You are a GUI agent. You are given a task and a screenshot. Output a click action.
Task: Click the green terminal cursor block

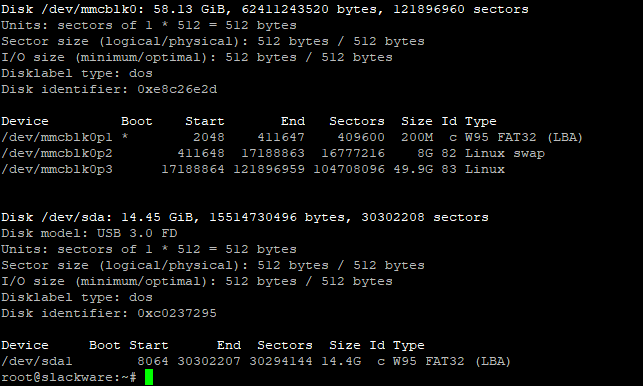pos(149,377)
